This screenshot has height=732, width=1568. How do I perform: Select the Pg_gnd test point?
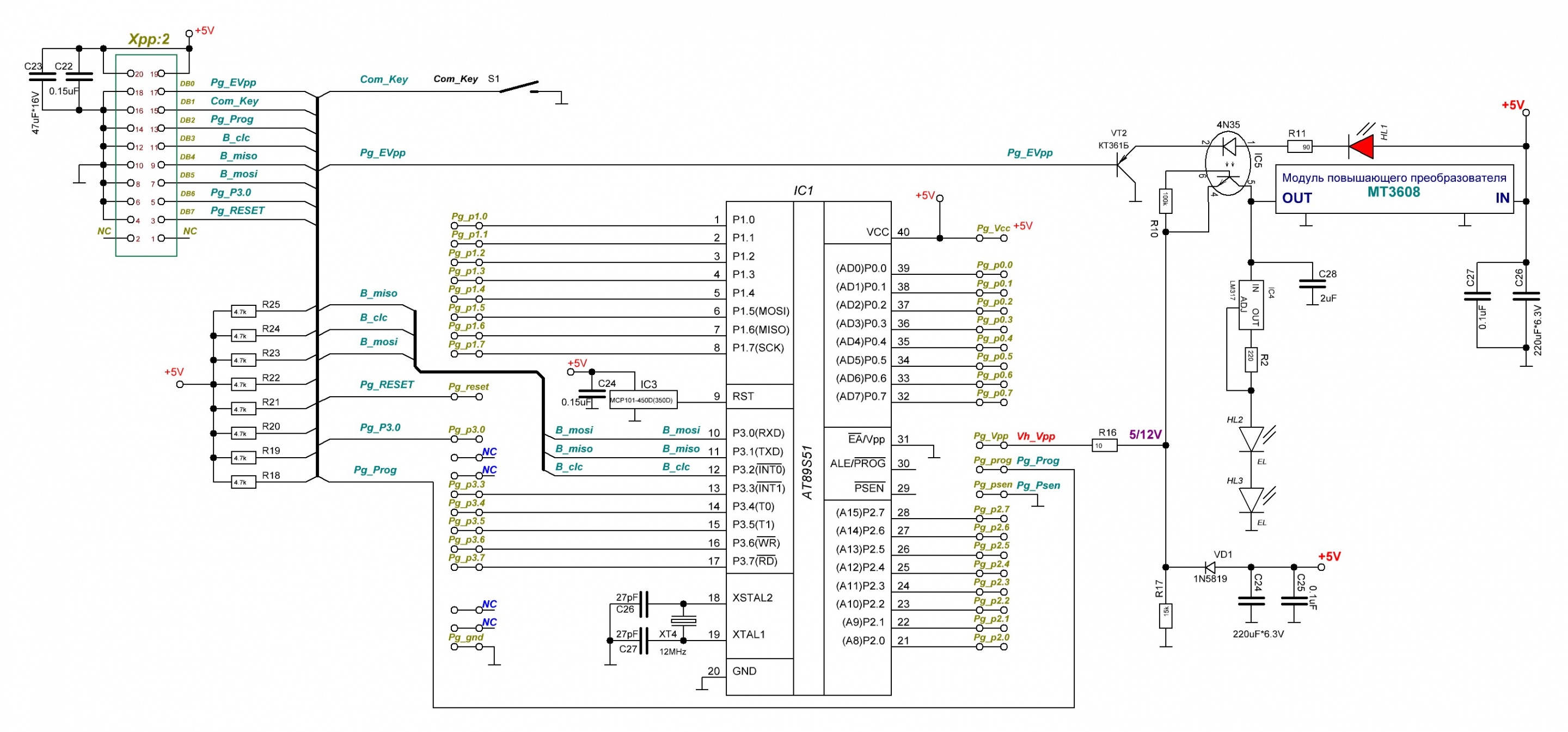coord(466,646)
